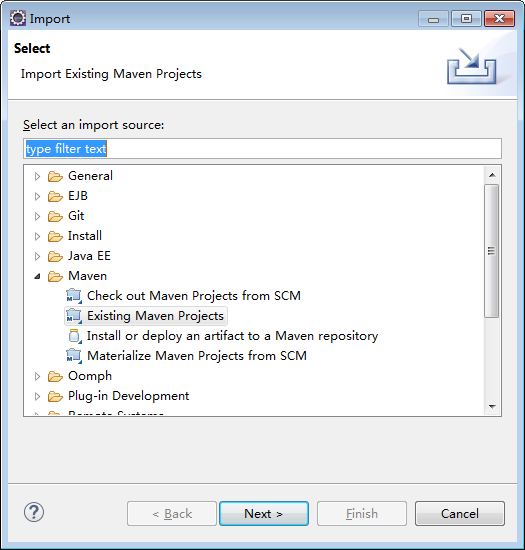
Task: Click the jar icon for Install or deploy artifact
Action: pos(75,336)
